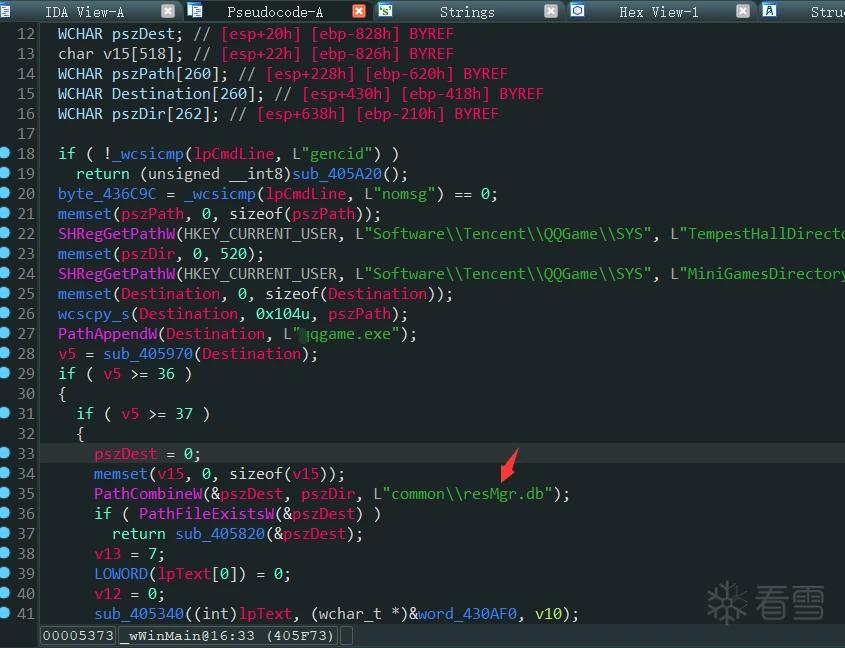
Task: Select the byte_436C9C global variable
Action: pyautogui.click(x=107, y=194)
